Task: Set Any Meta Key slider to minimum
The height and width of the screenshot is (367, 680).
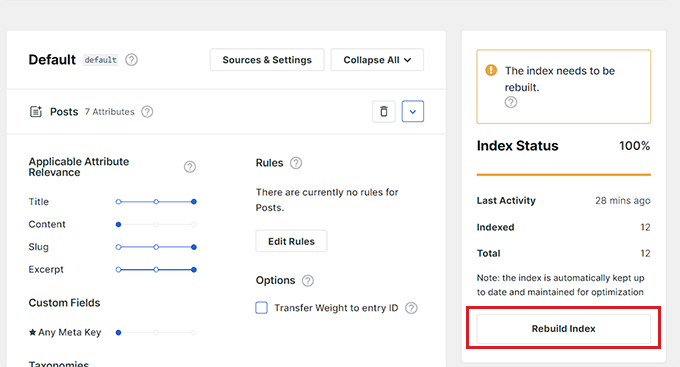Action: click(118, 333)
